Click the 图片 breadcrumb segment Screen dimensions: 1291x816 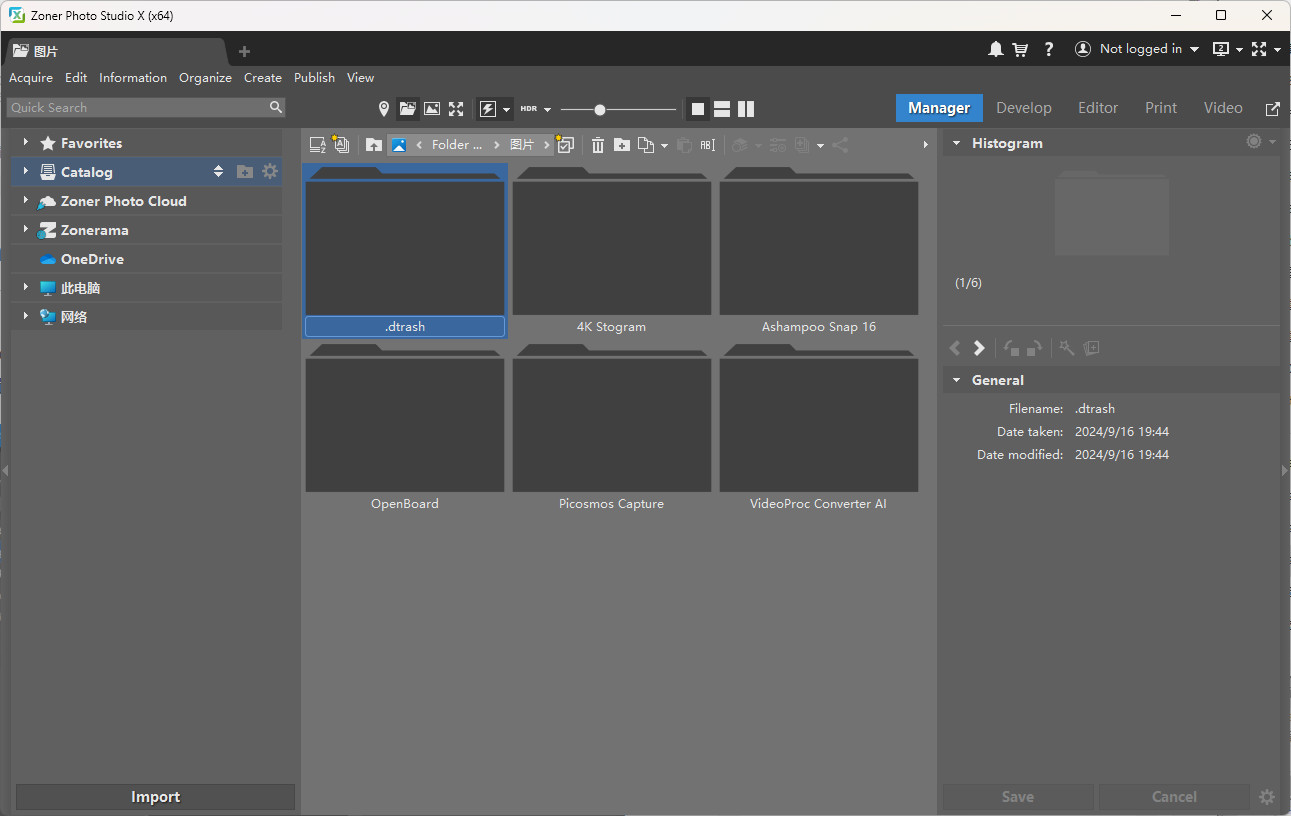pyautogui.click(x=522, y=145)
